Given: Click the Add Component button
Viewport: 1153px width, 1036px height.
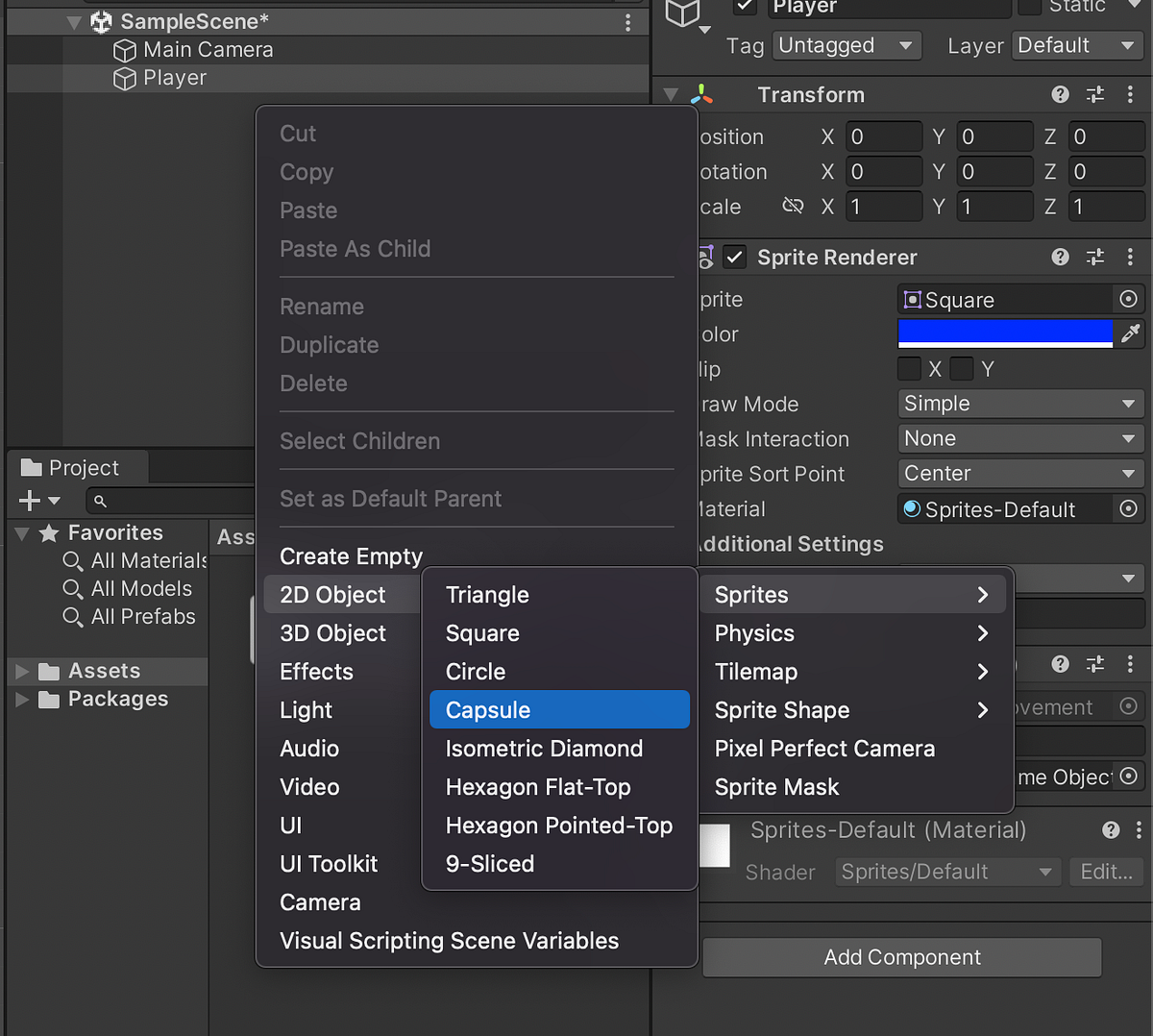Looking at the screenshot, I should (x=901, y=957).
